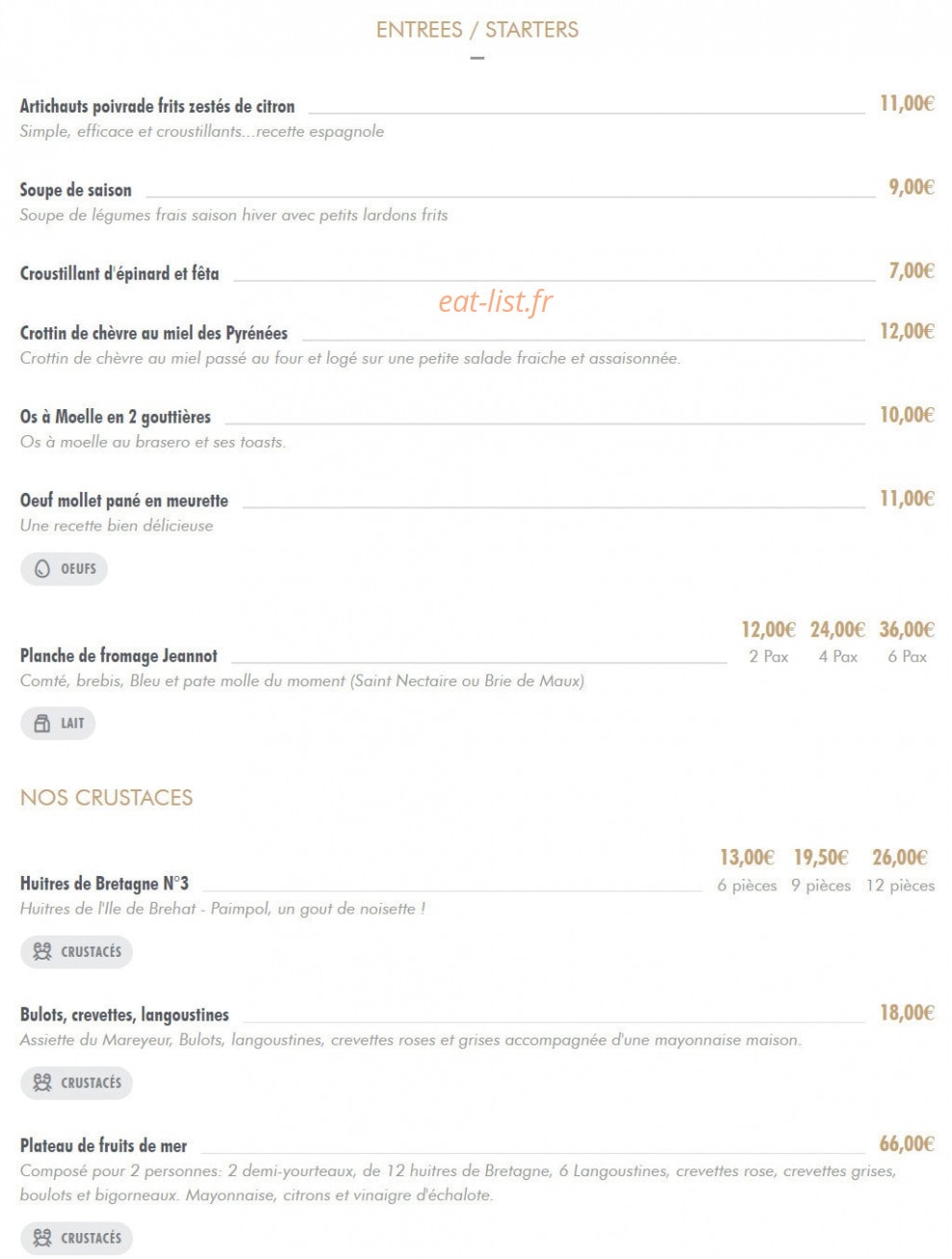Select the Soupe de saison item
The image size is (952, 1259).
[76, 190]
